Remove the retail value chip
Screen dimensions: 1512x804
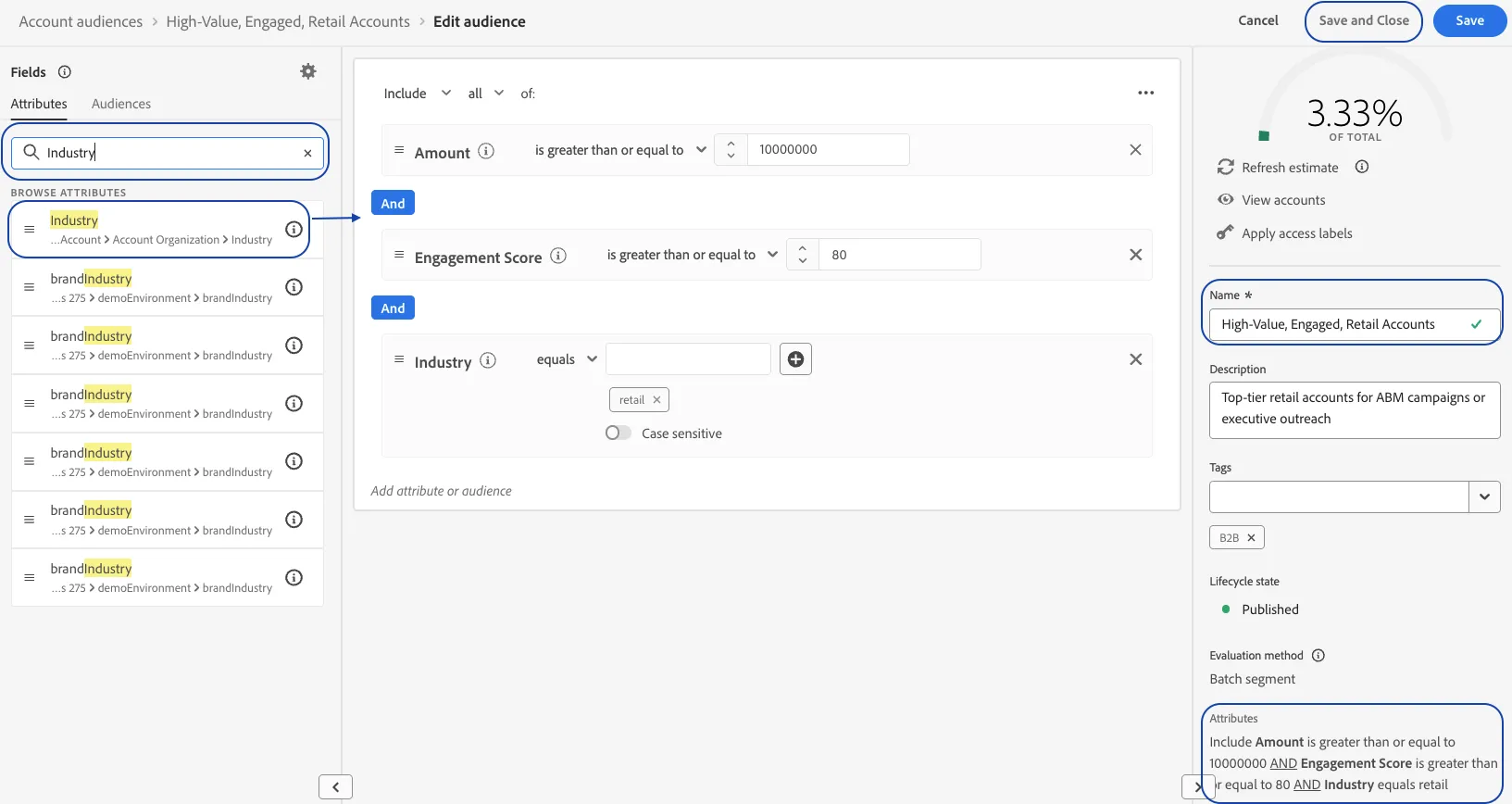coord(656,400)
